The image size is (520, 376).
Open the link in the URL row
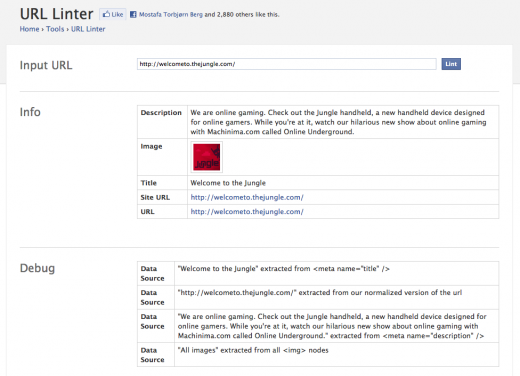[247, 212]
